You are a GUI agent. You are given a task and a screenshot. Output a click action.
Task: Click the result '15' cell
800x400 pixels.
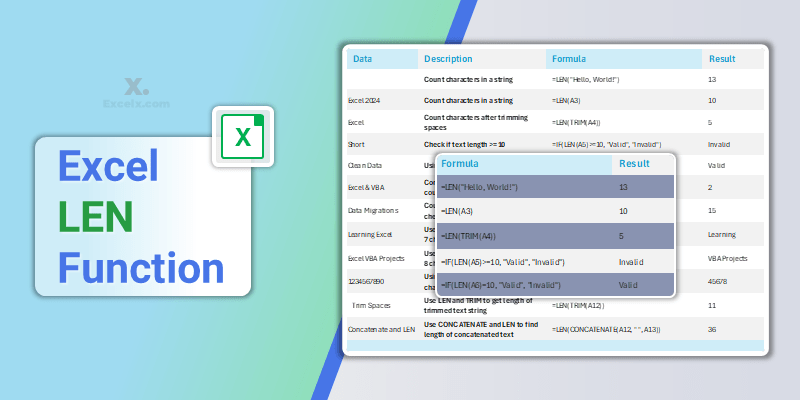(712, 210)
